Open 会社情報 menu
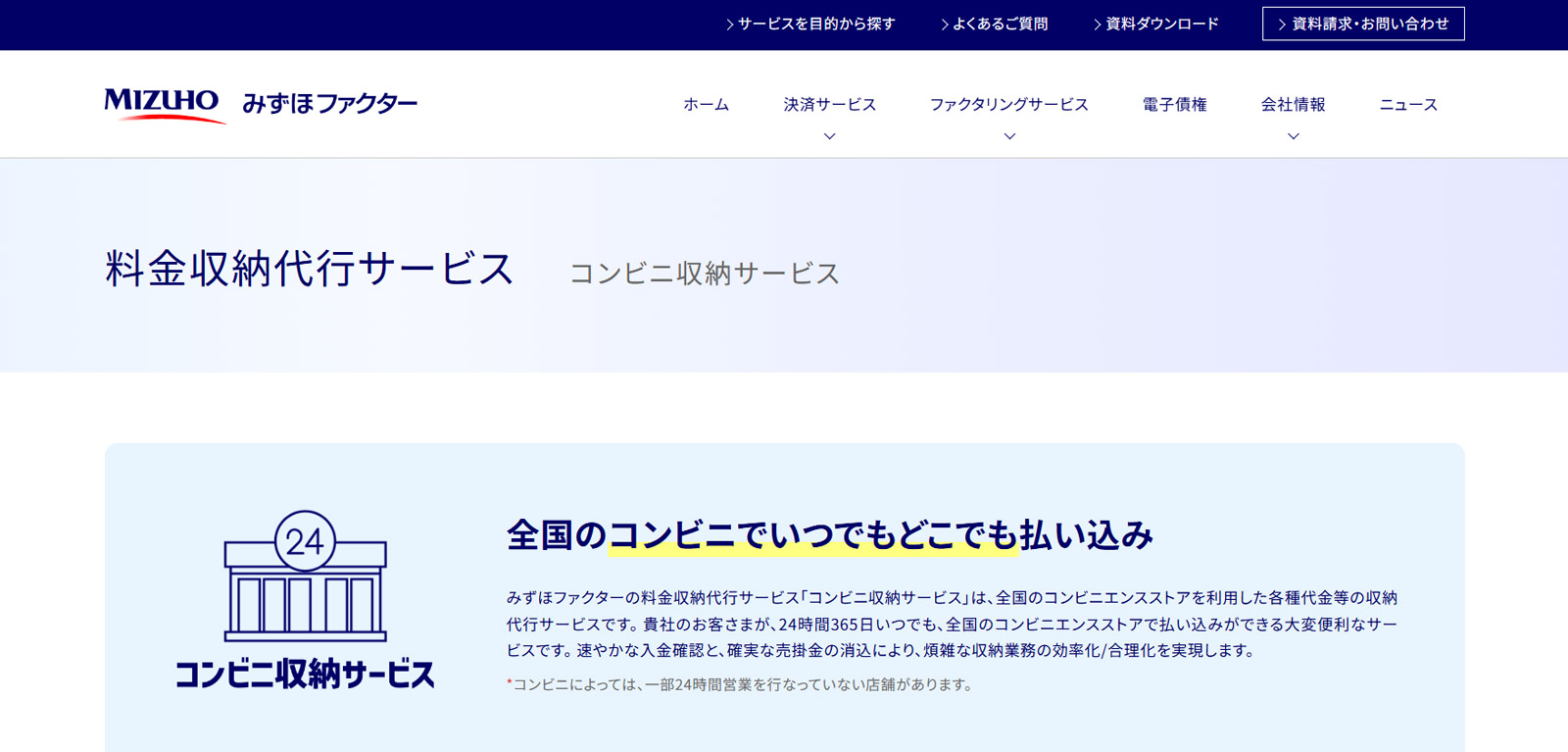The image size is (1568, 752). pos(1293,104)
